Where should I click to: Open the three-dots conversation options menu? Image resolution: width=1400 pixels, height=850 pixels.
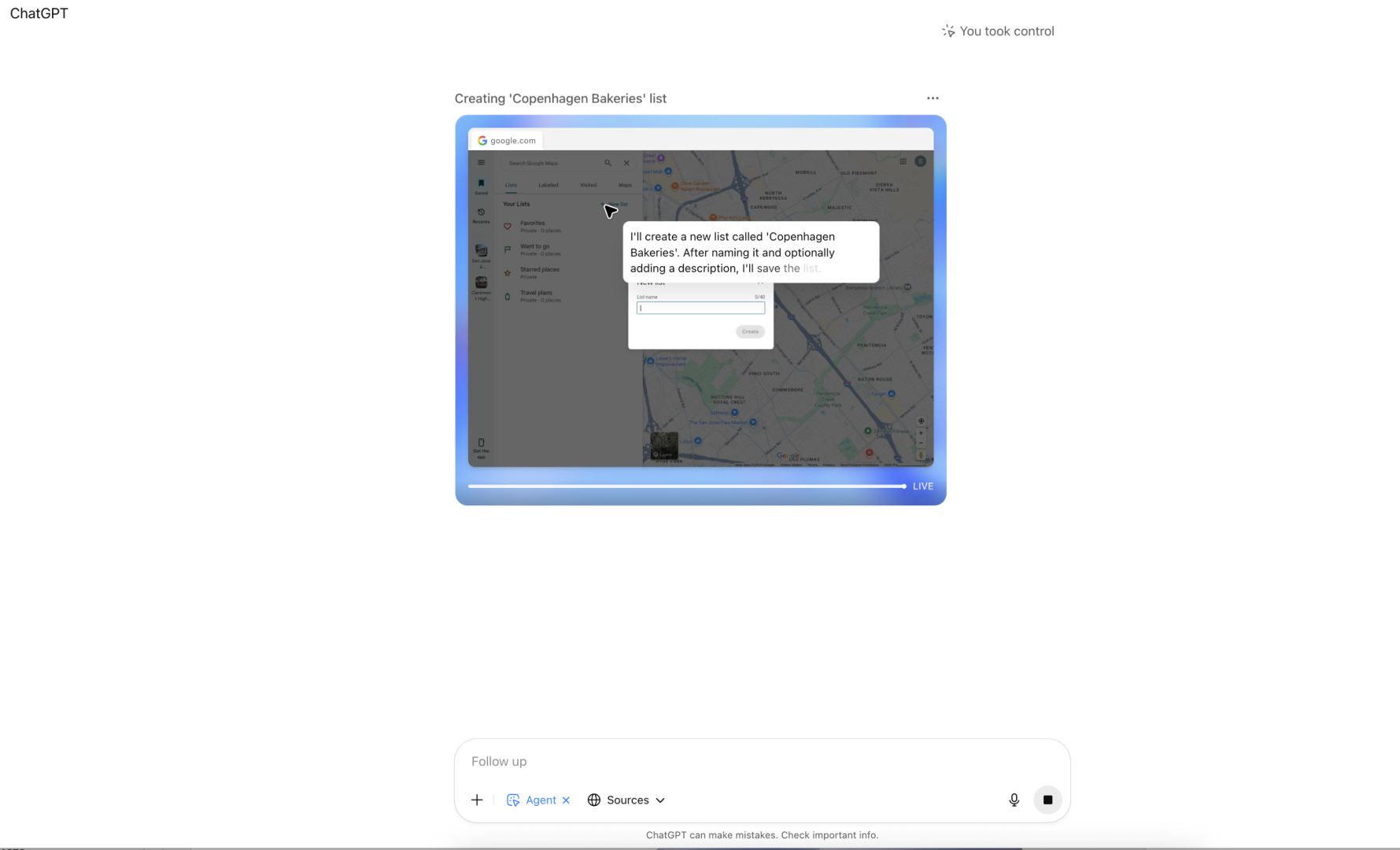[933, 98]
